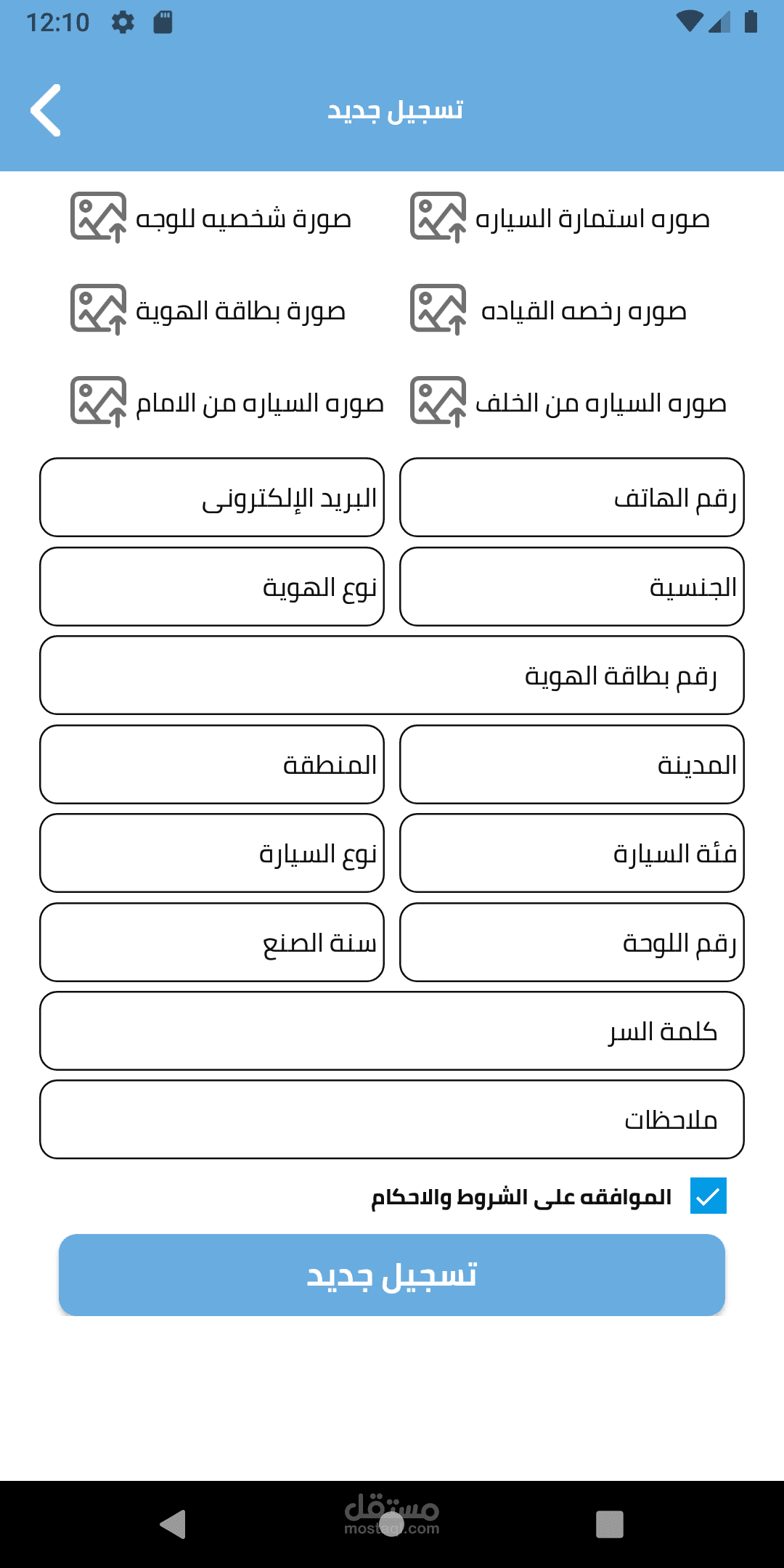
Task: Upload car rear photo icon
Action: [x=438, y=401]
